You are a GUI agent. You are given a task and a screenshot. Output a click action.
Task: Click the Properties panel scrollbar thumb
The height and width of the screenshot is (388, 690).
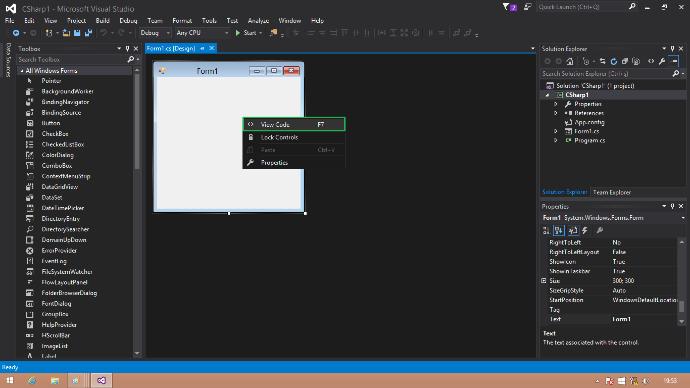(682, 306)
